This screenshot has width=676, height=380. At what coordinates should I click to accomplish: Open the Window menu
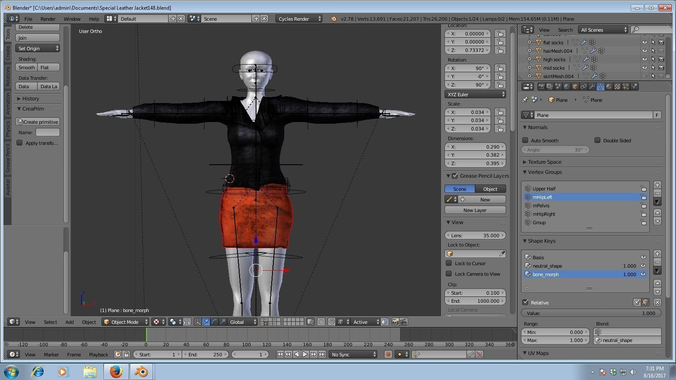click(72, 19)
